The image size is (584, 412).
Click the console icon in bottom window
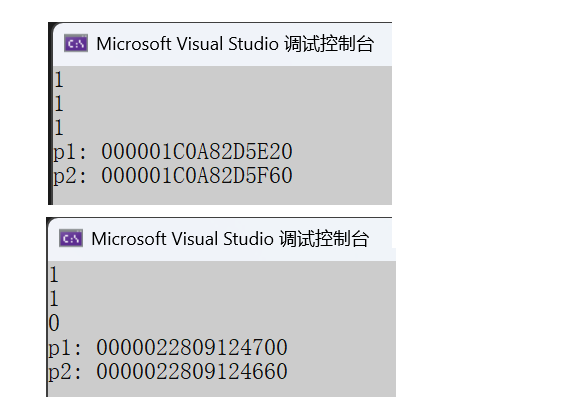click(71, 238)
